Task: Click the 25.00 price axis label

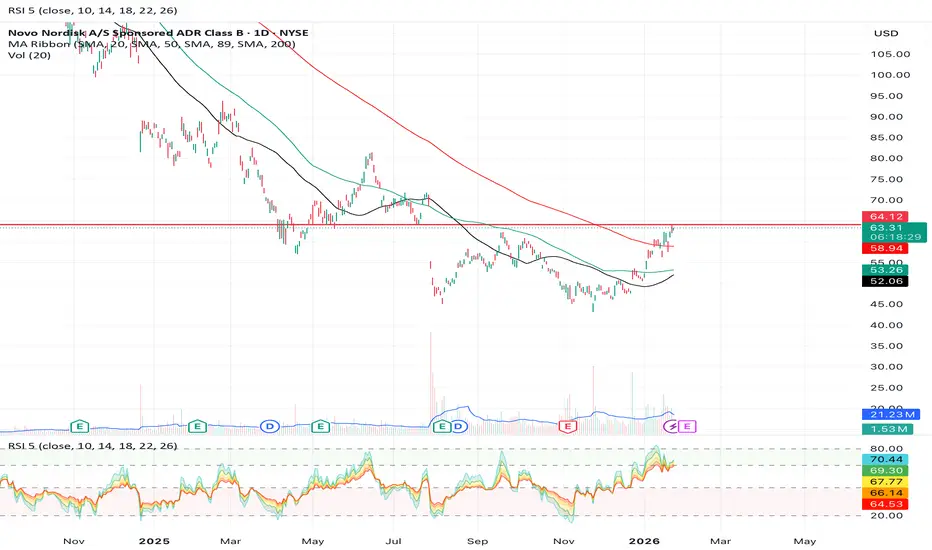Action: [x=887, y=388]
